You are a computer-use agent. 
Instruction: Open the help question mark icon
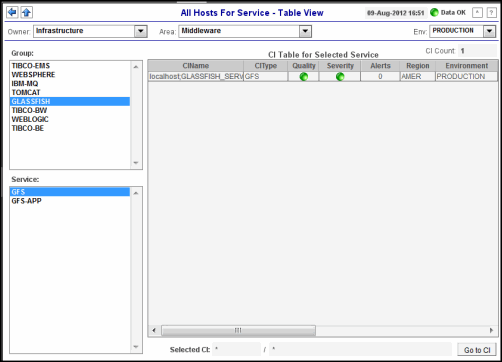(491, 13)
